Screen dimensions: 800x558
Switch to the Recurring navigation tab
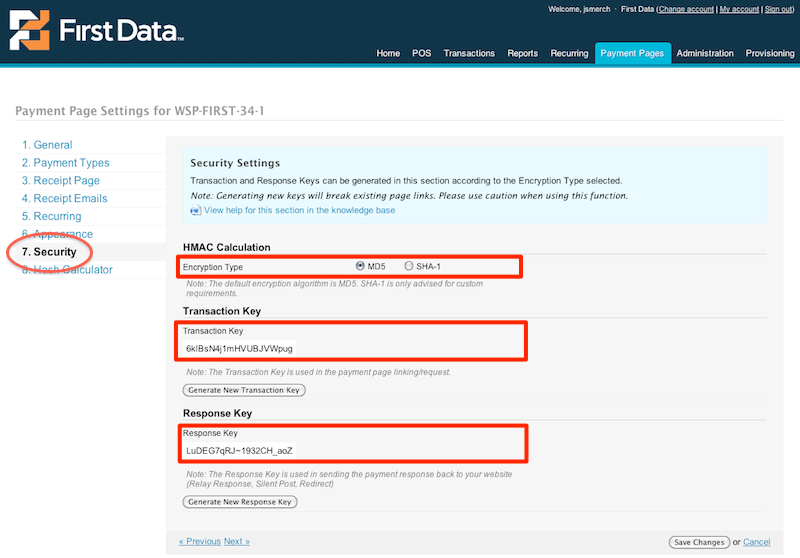569,53
